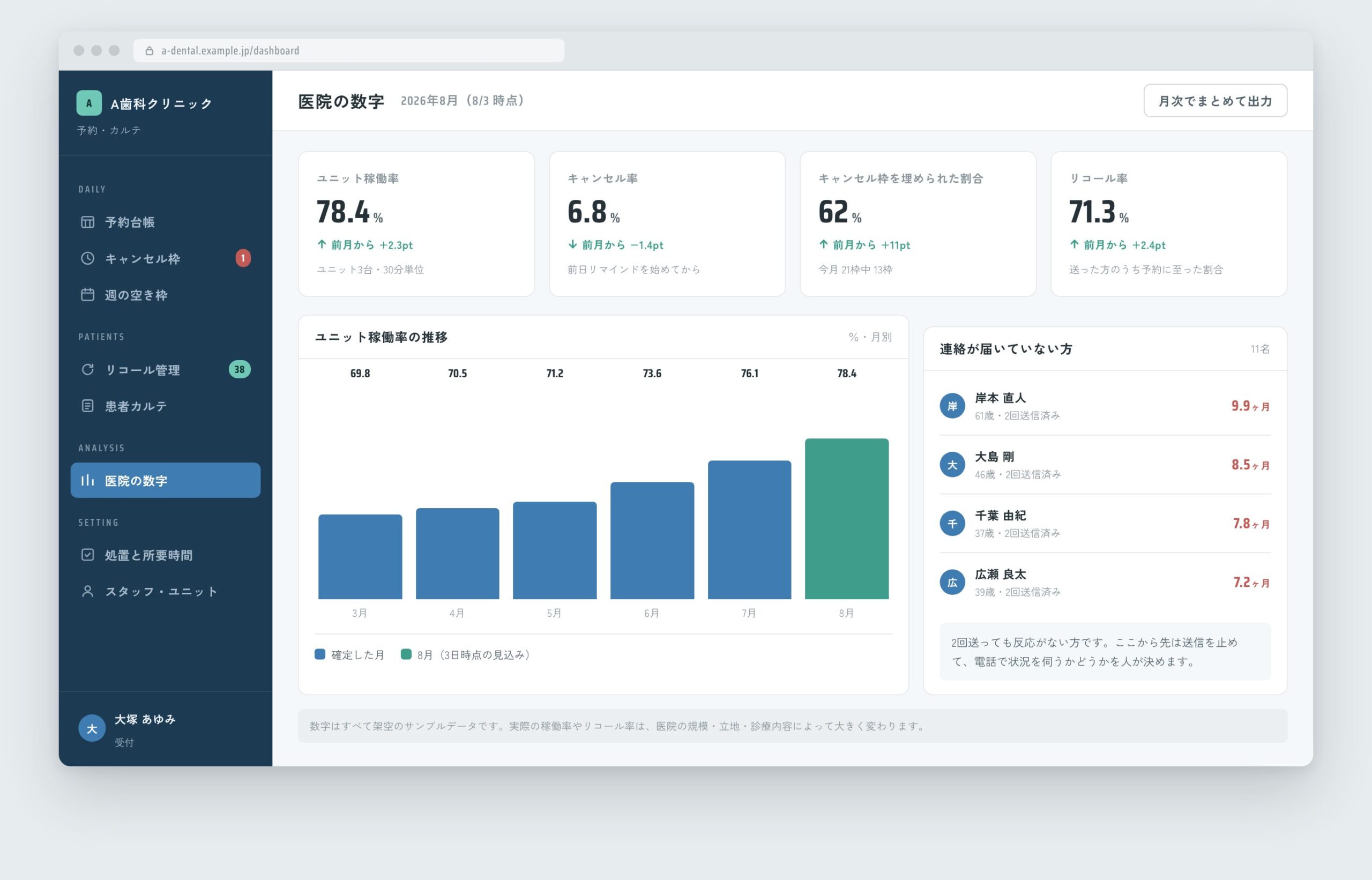Open the 患者カルテ document icon
1372x880 pixels.
tap(87, 406)
